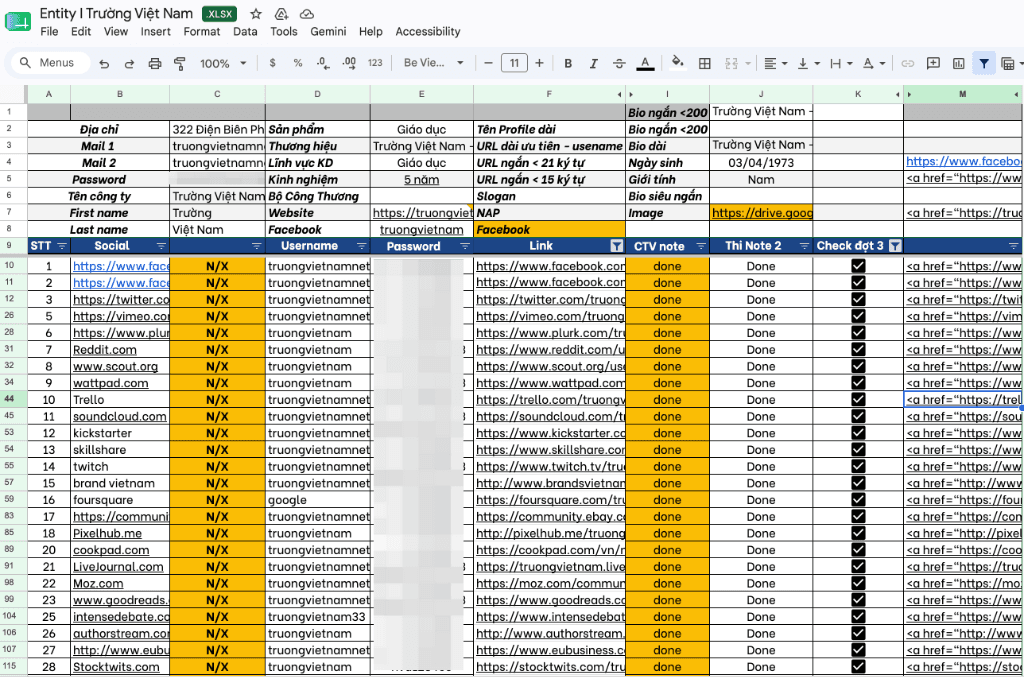
Task: Add a comment with comment icon
Action: (933, 63)
